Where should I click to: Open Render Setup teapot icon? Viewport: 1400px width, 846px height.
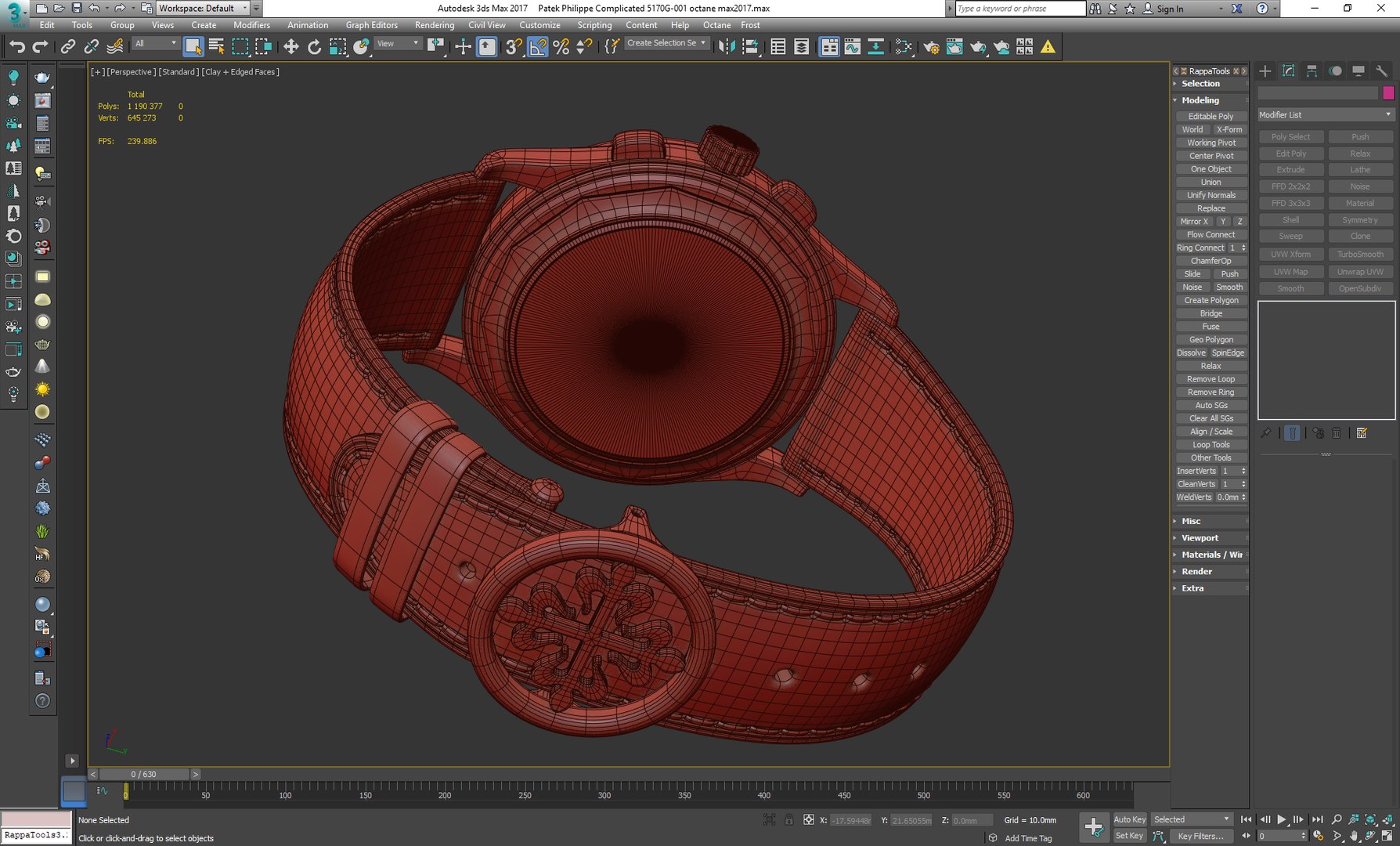tap(931, 47)
